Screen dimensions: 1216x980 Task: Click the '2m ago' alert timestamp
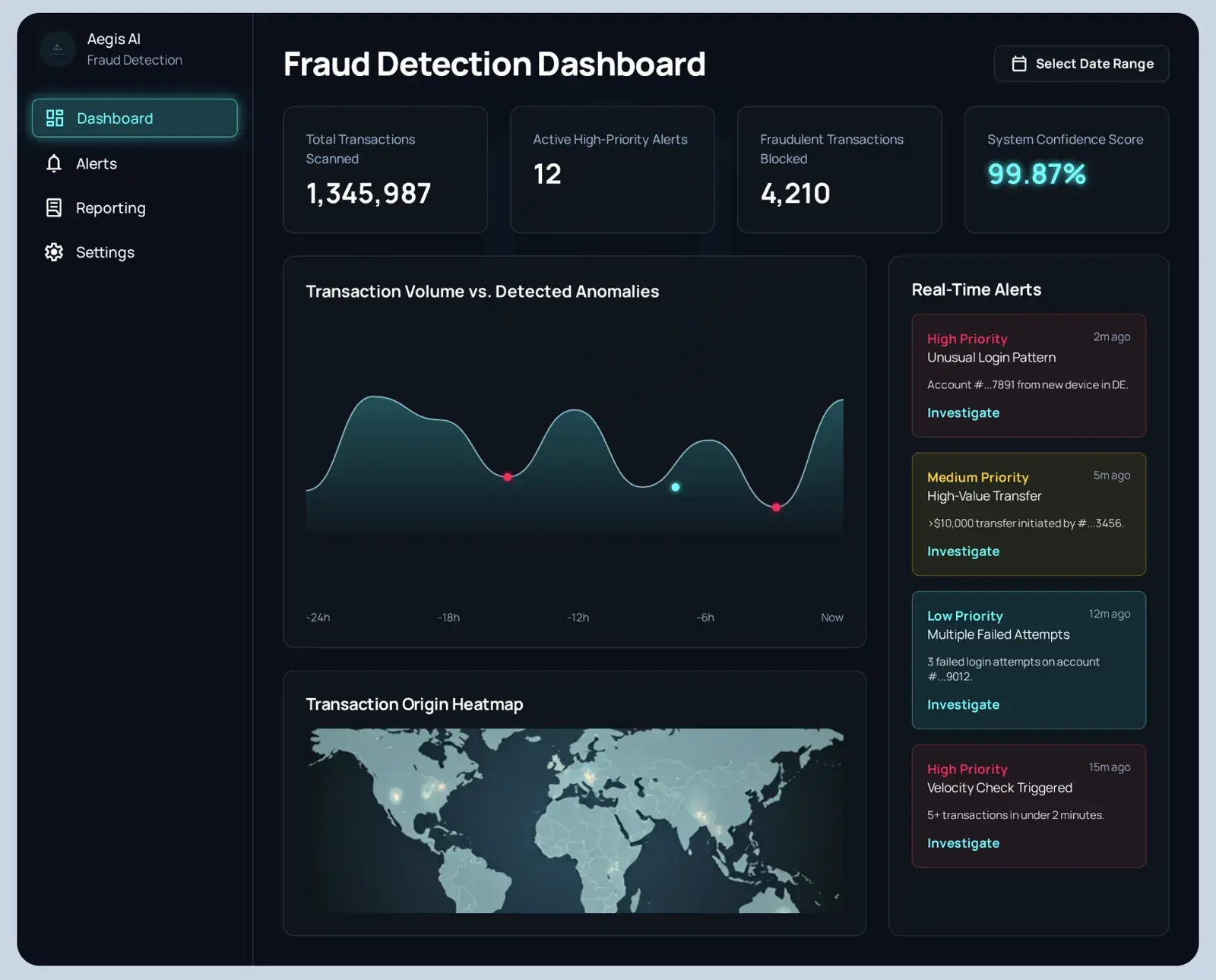[x=1112, y=337]
